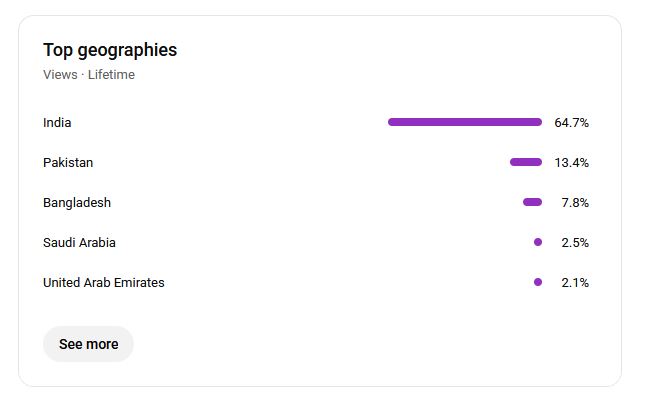Click Saudi Arabia's purple dot indicator
This screenshot has width=645, height=405.
(538, 242)
